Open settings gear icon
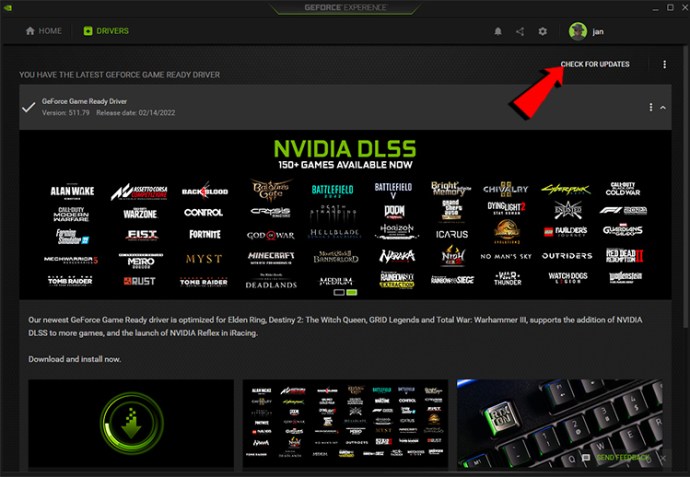 click(x=543, y=31)
